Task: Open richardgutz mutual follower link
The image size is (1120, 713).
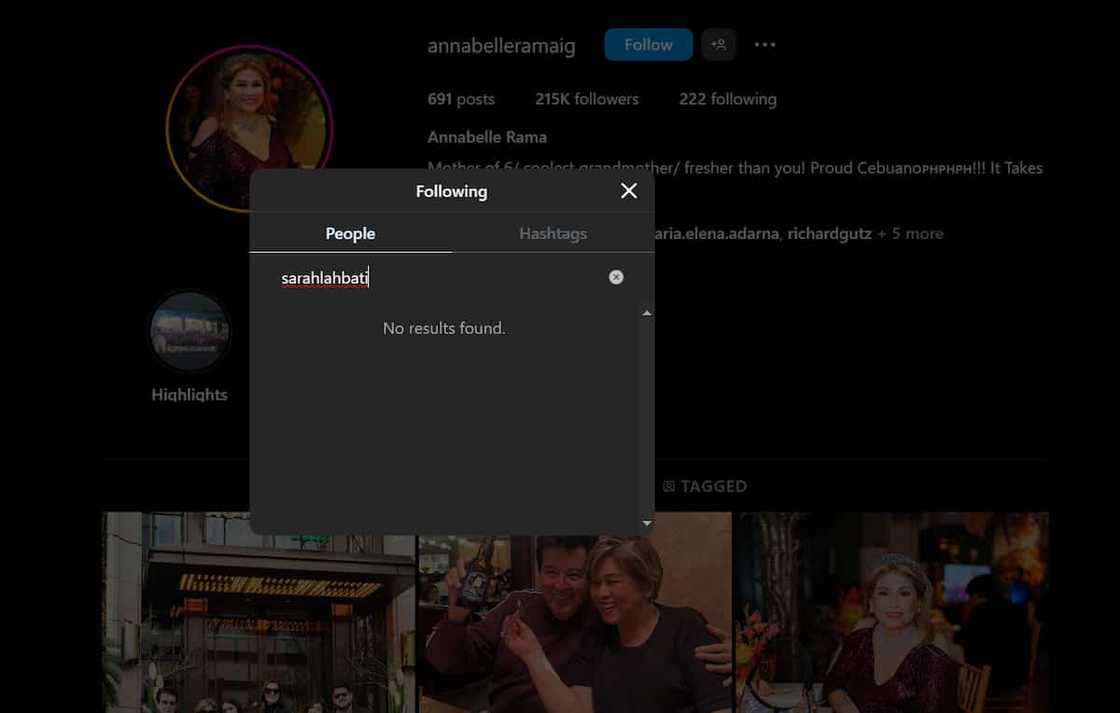Action: 829,233
